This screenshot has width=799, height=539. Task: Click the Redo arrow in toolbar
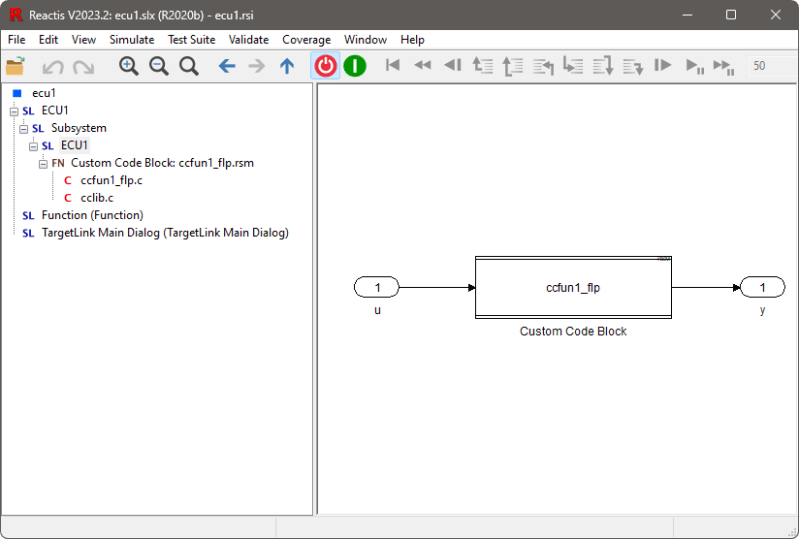(84, 66)
